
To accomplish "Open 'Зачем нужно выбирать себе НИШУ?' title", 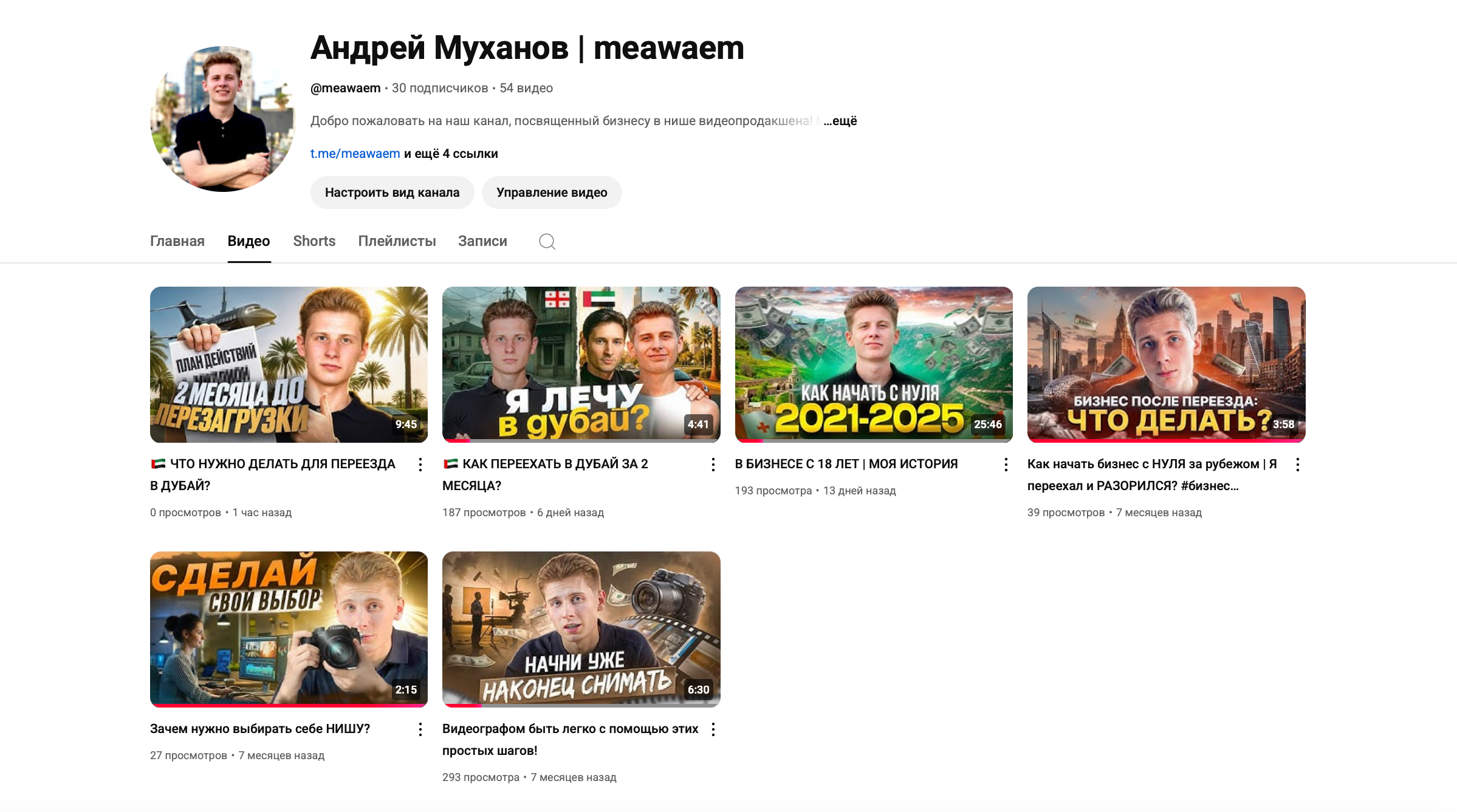I will 260,729.
